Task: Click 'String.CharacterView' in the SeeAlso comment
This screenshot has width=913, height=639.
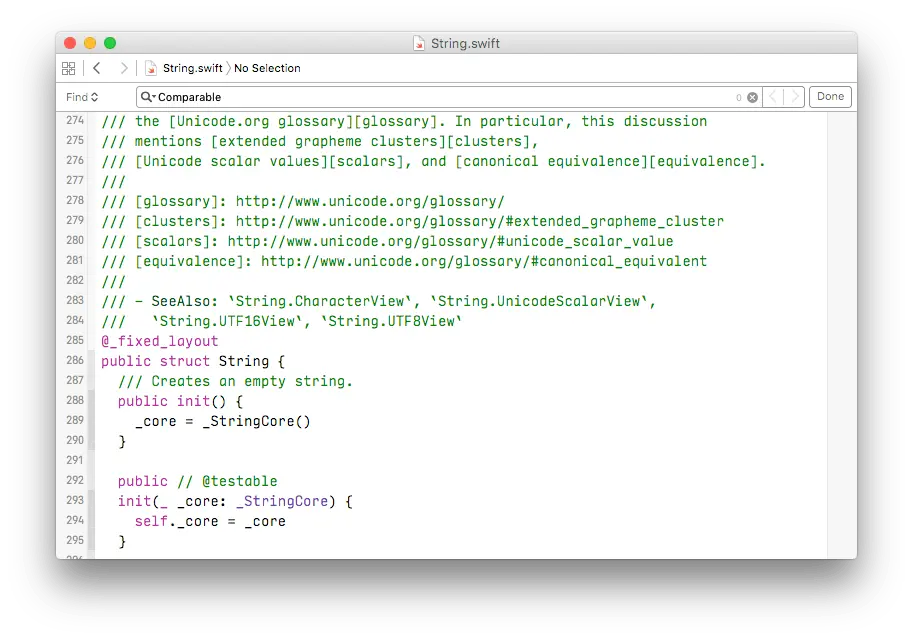Action: (320, 301)
